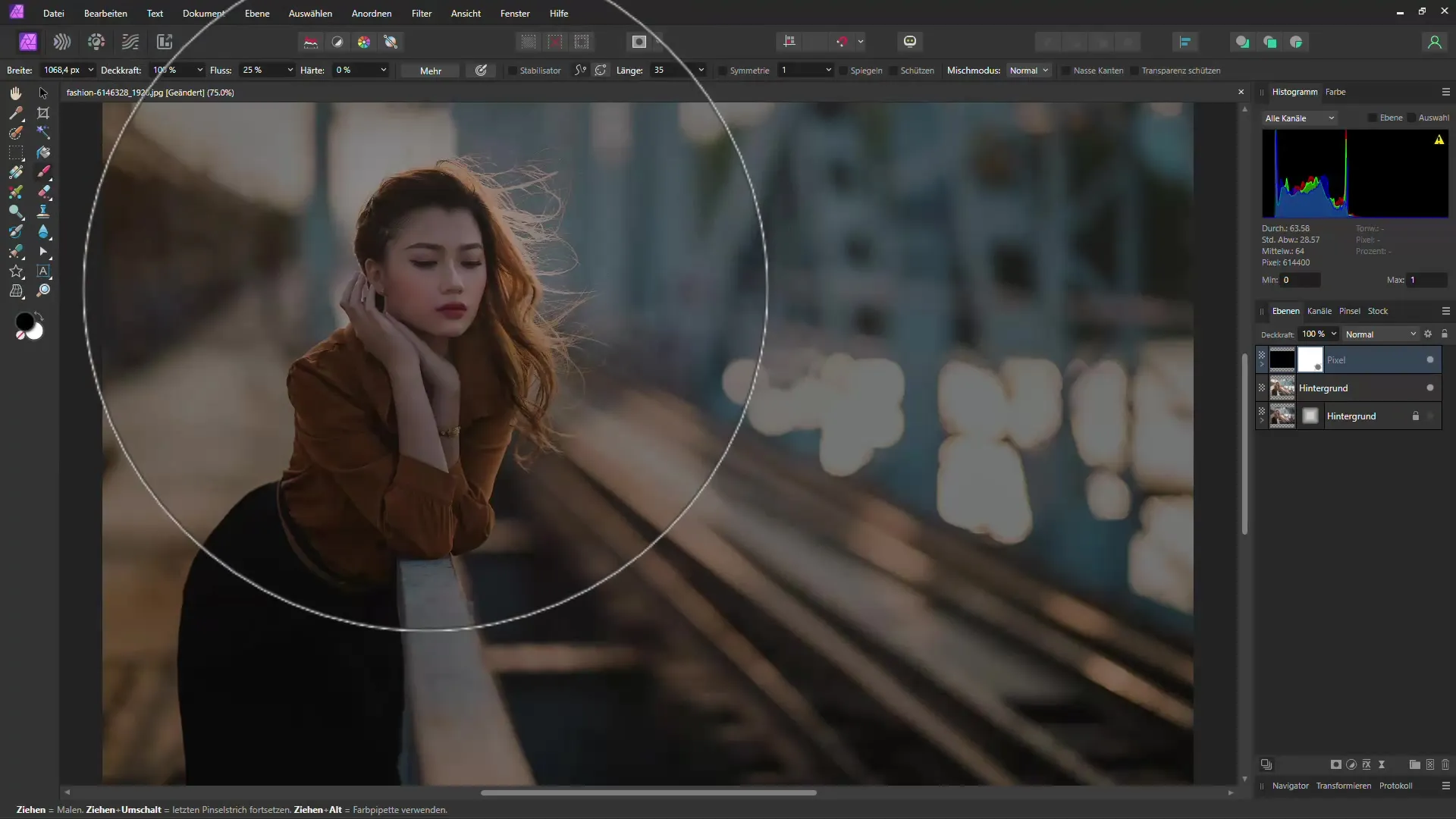Expand the Pixel layer group arrow
The width and height of the screenshot is (1456, 819).
tap(1262, 365)
